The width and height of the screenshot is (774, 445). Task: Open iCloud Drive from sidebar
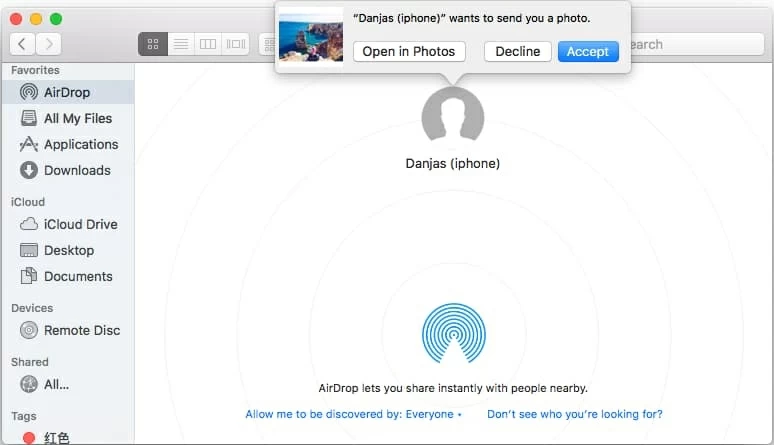point(80,224)
